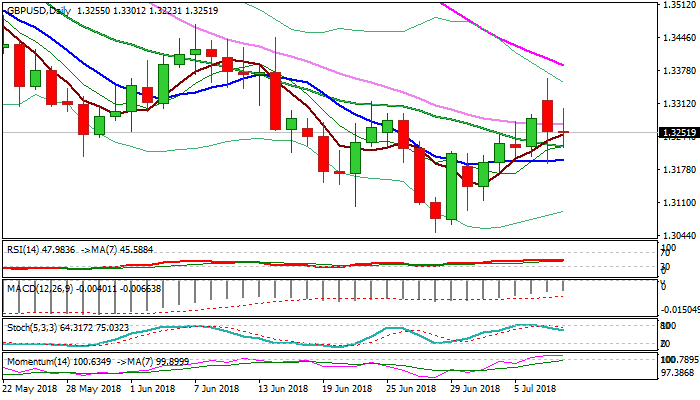This screenshot has height=400, width=700.
Task: Click the current price tag 1.32519
Action: tap(679, 133)
